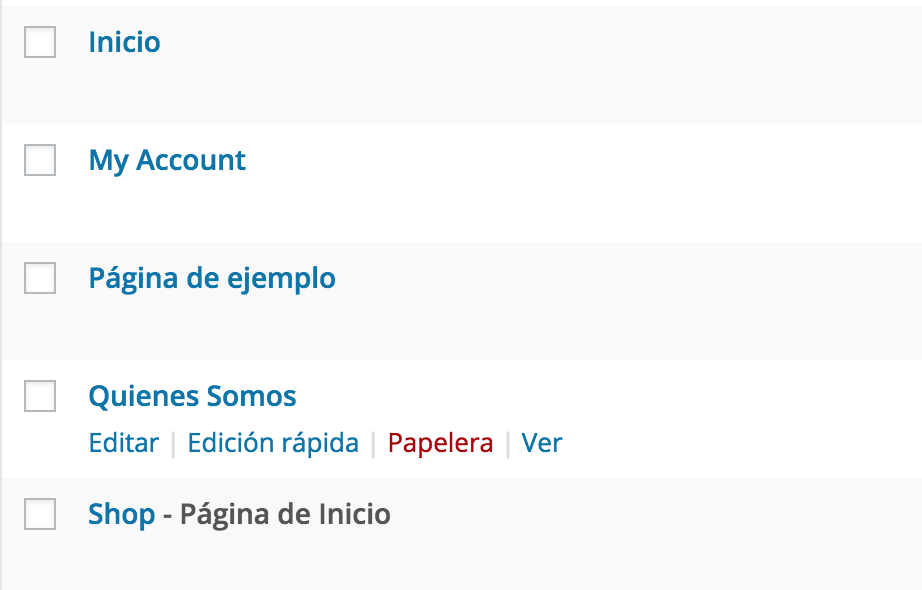
Task: Tick the Quienes Somos checkbox
Action: coord(39,396)
